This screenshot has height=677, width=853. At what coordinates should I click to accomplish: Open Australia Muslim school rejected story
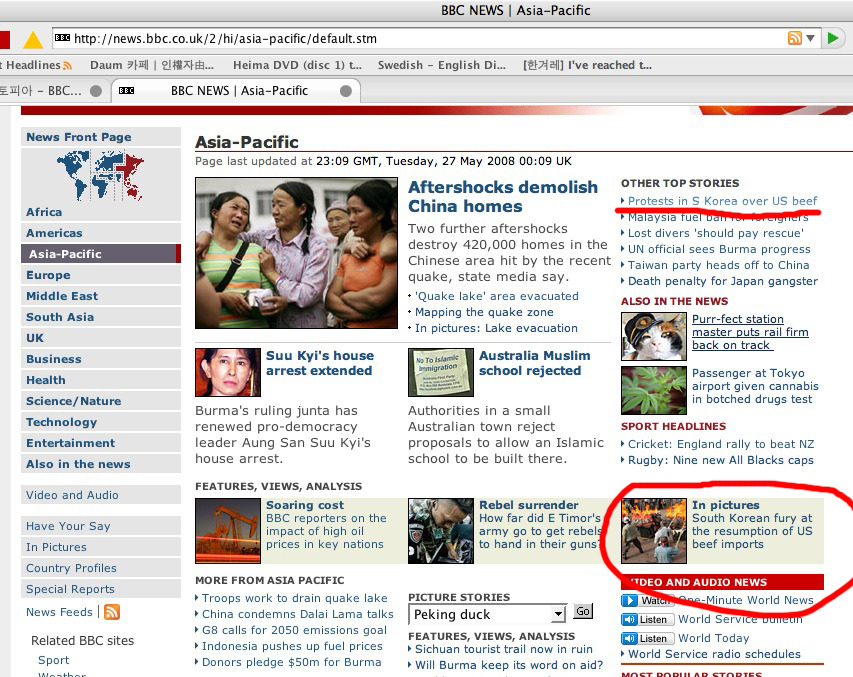534,363
